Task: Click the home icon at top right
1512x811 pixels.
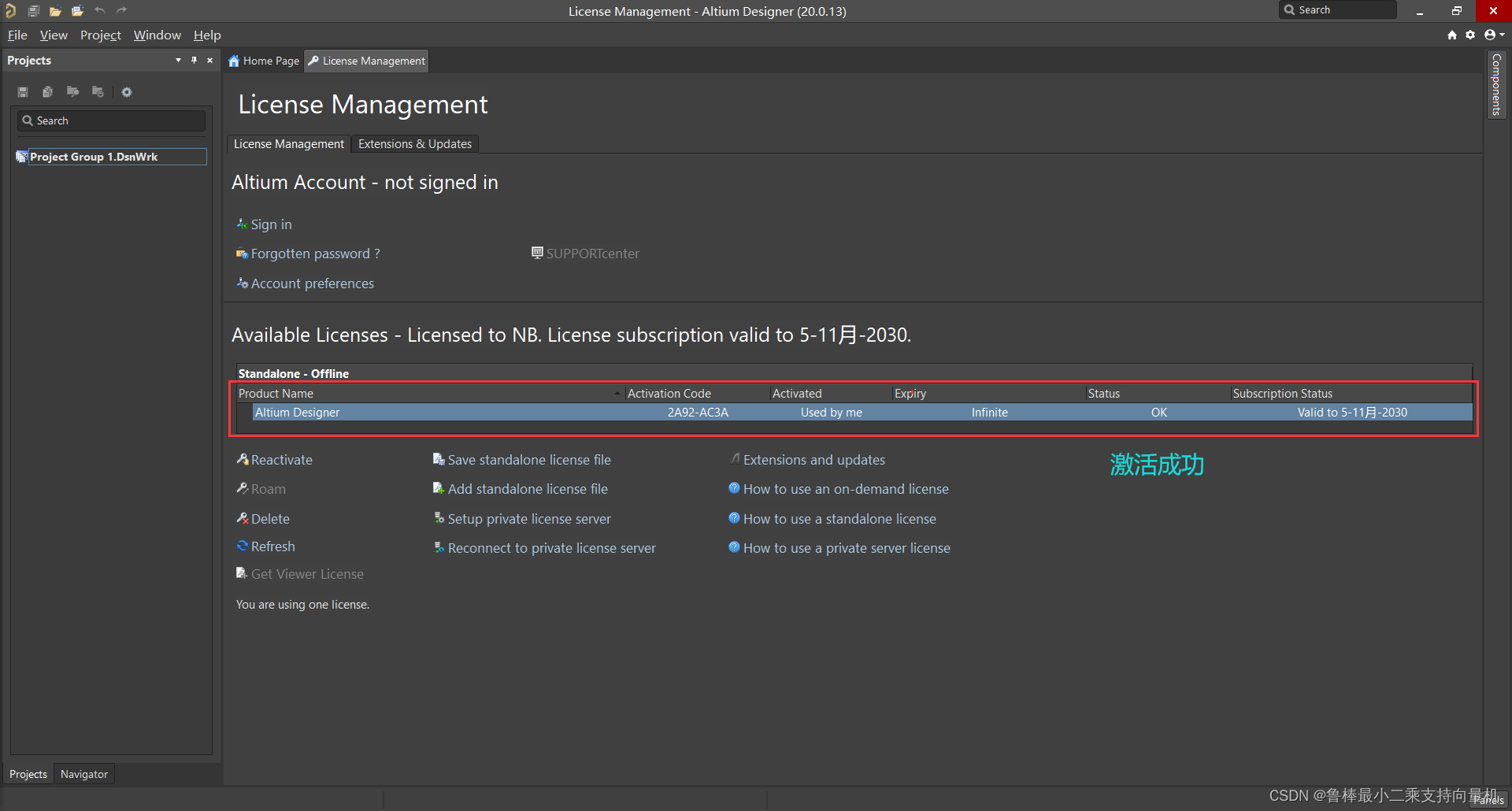Action: [x=1452, y=35]
